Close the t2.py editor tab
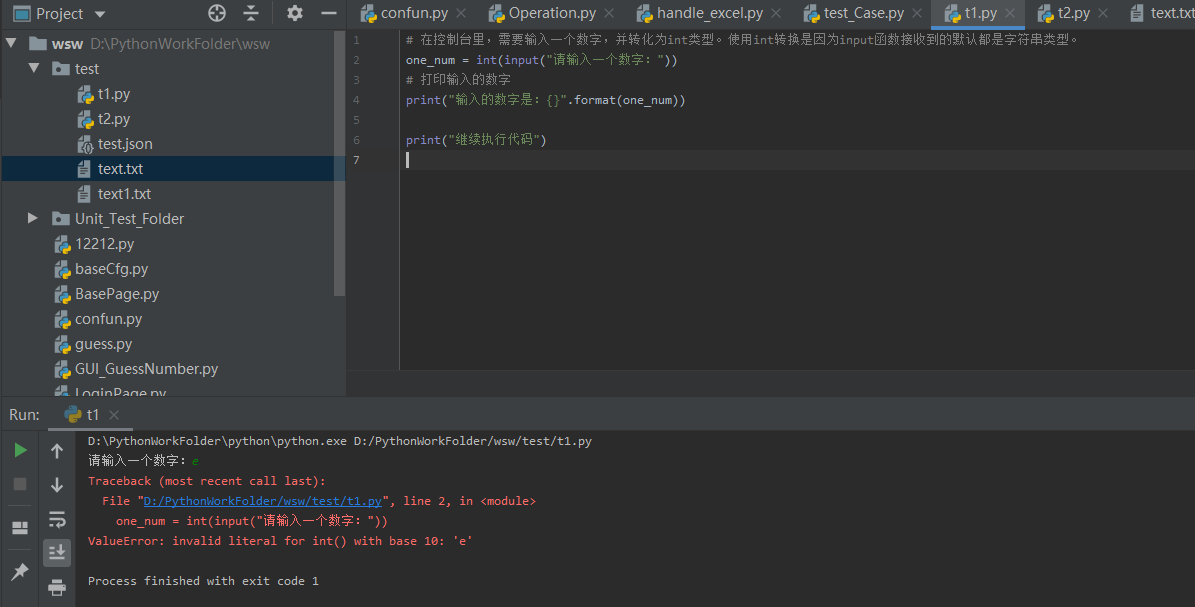1195x607 pixels. (x=1103, y=13)
